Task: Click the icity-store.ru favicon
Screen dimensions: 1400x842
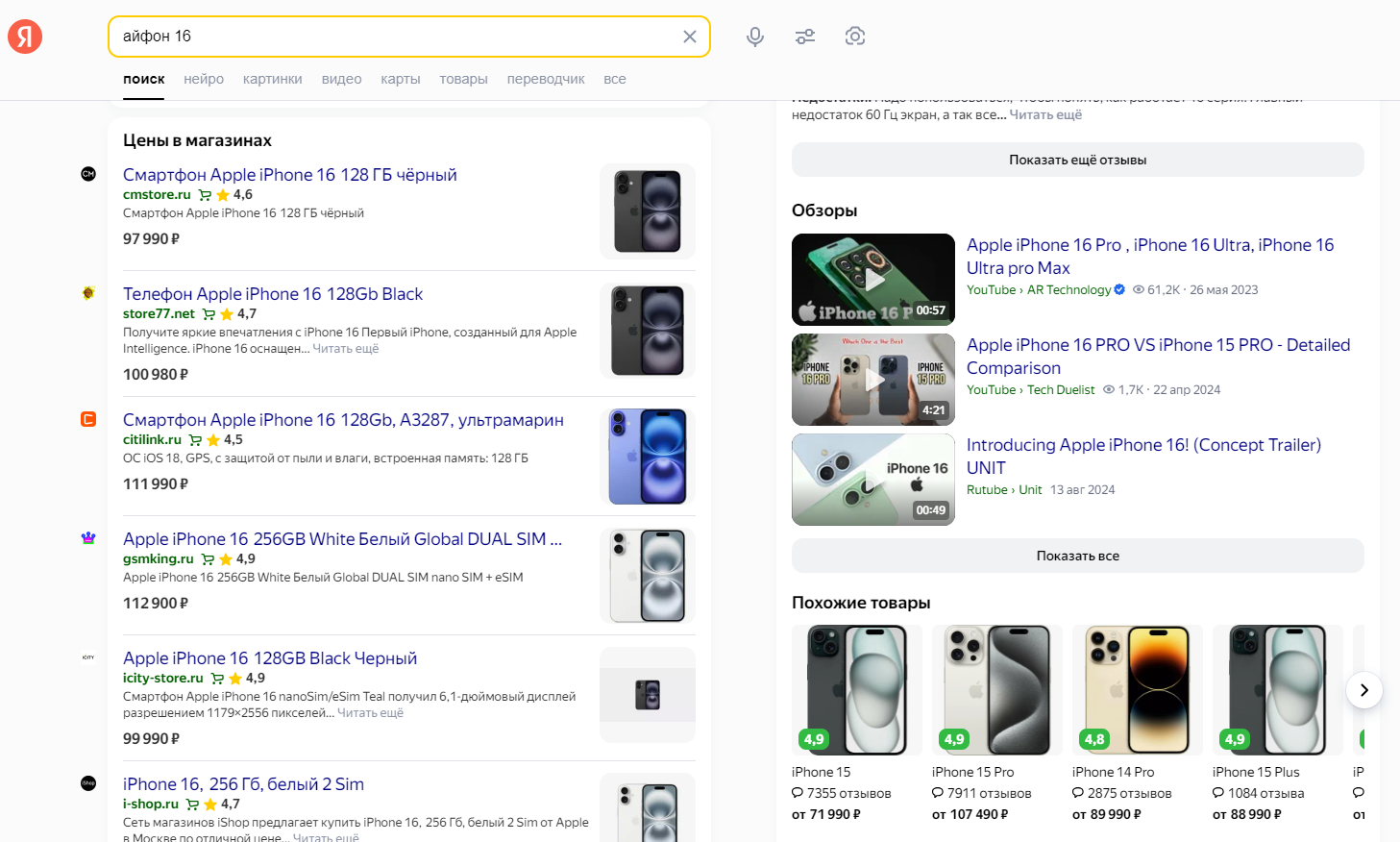Action: pyautogui.click(x=88, y=657)
